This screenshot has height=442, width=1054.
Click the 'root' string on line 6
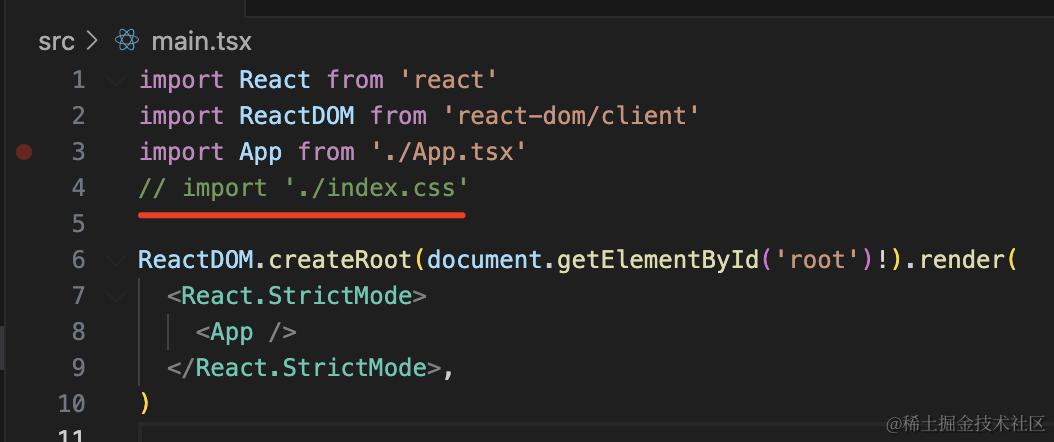(818, 260)
